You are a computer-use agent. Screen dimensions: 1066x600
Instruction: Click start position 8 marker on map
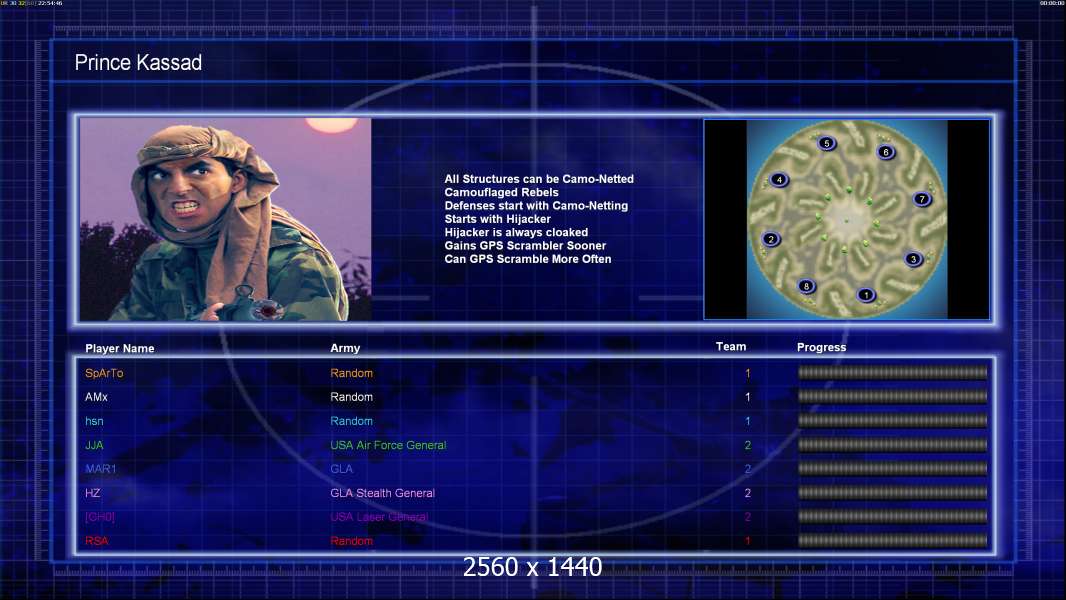click(806, 286)
